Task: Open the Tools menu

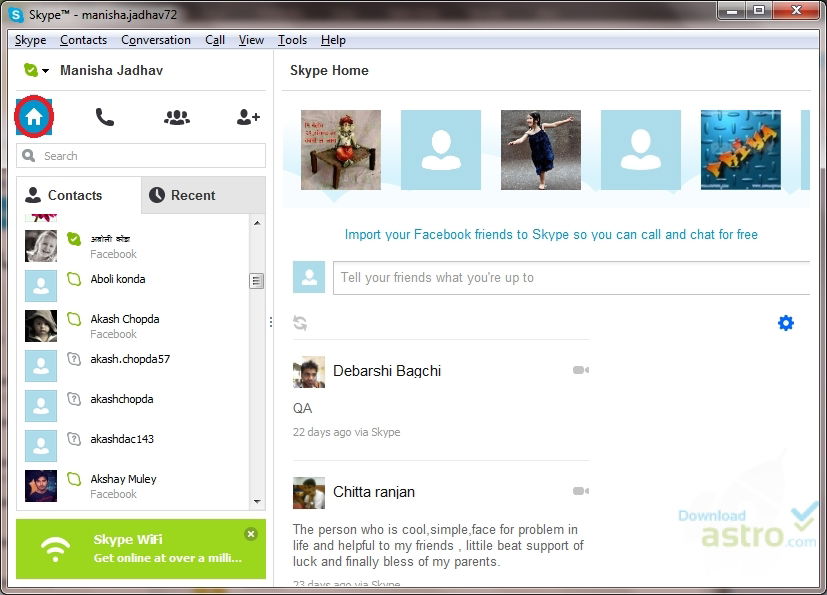Action: click(x=292, y=40)
